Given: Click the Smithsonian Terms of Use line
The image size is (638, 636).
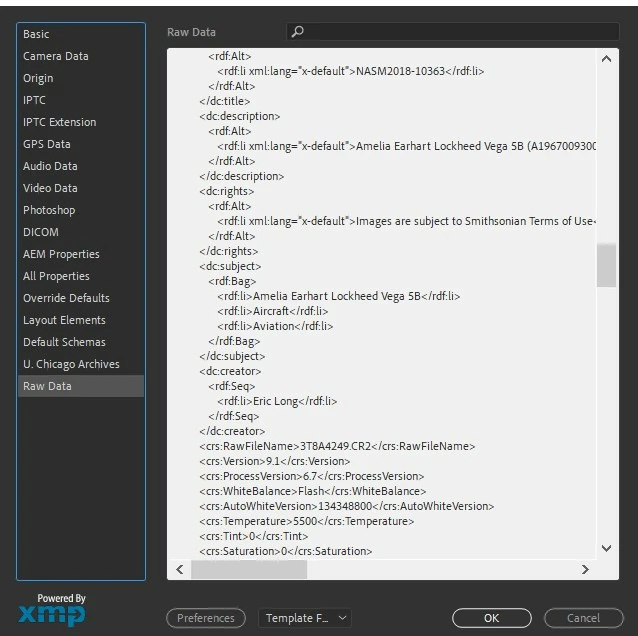Looking at the screenshot, I should click(x=406, y=221).
